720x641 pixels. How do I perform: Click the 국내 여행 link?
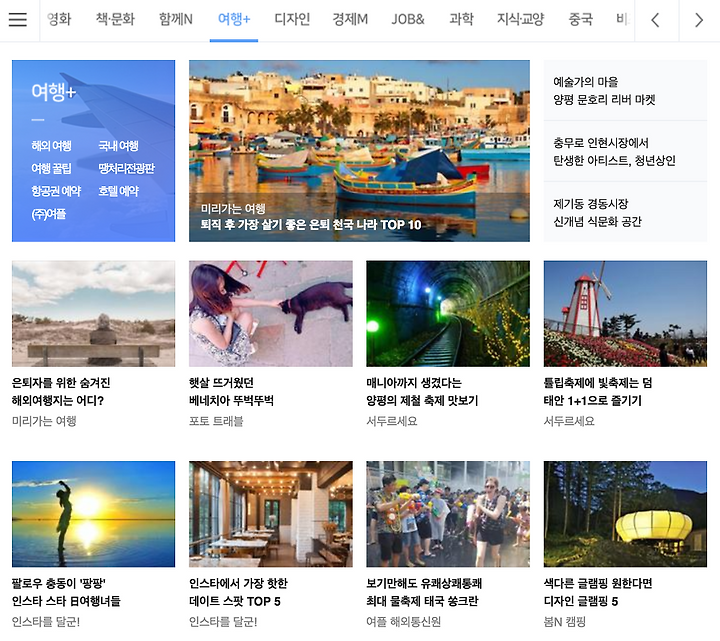(118, 146)
